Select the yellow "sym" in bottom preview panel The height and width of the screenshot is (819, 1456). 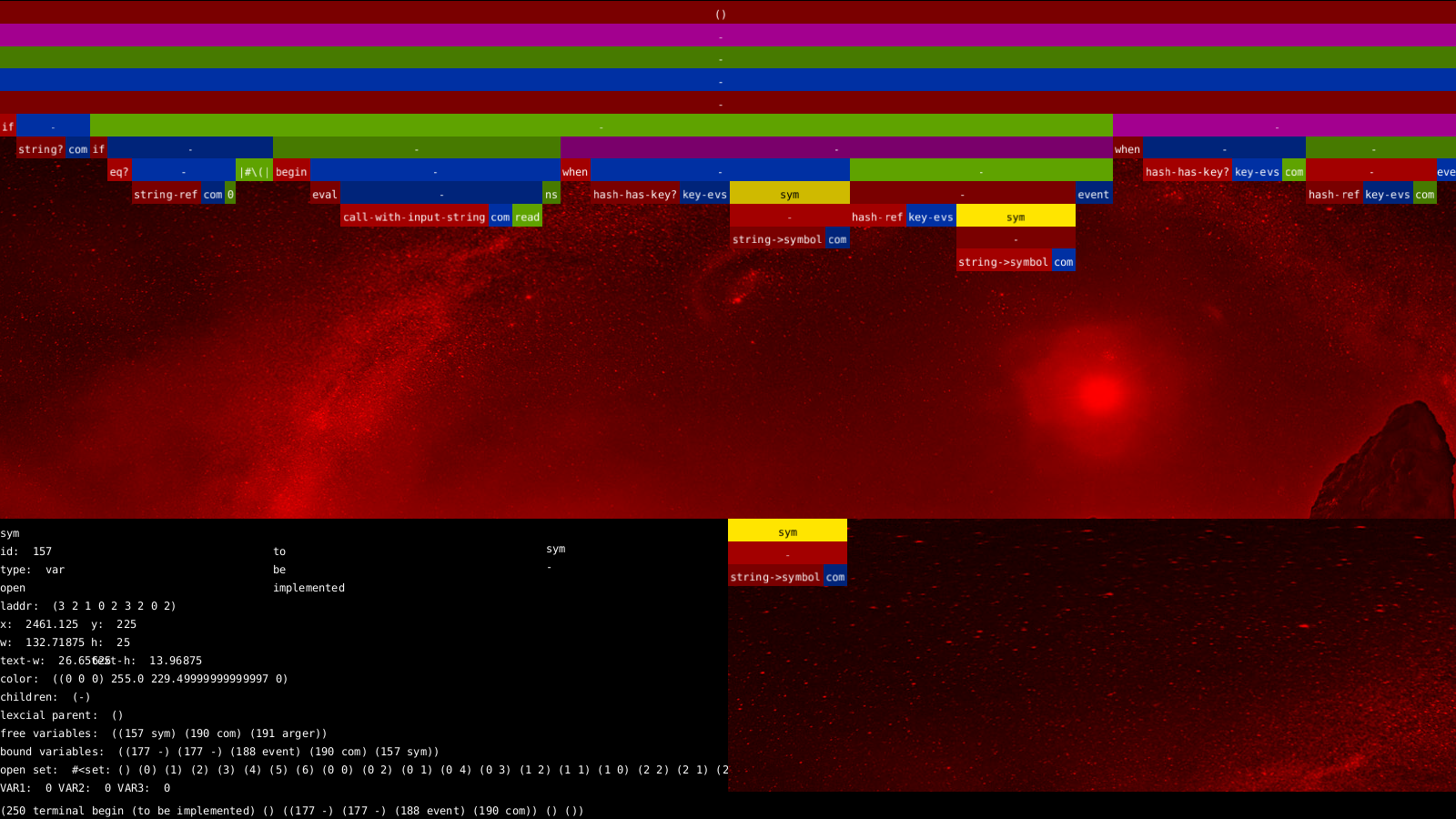click(787, 531)
